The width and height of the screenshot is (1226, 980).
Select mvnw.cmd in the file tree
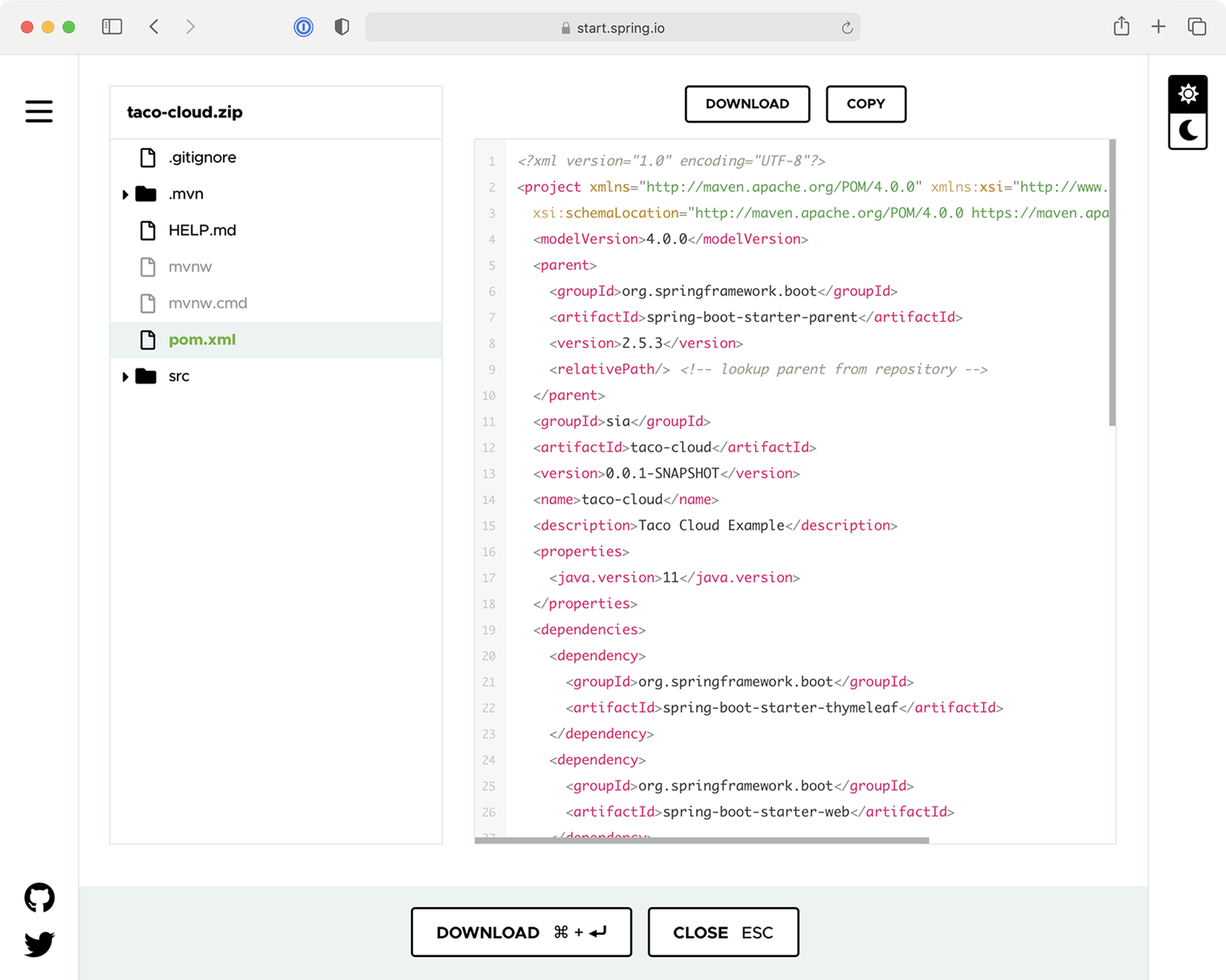(x=208, y=303)
